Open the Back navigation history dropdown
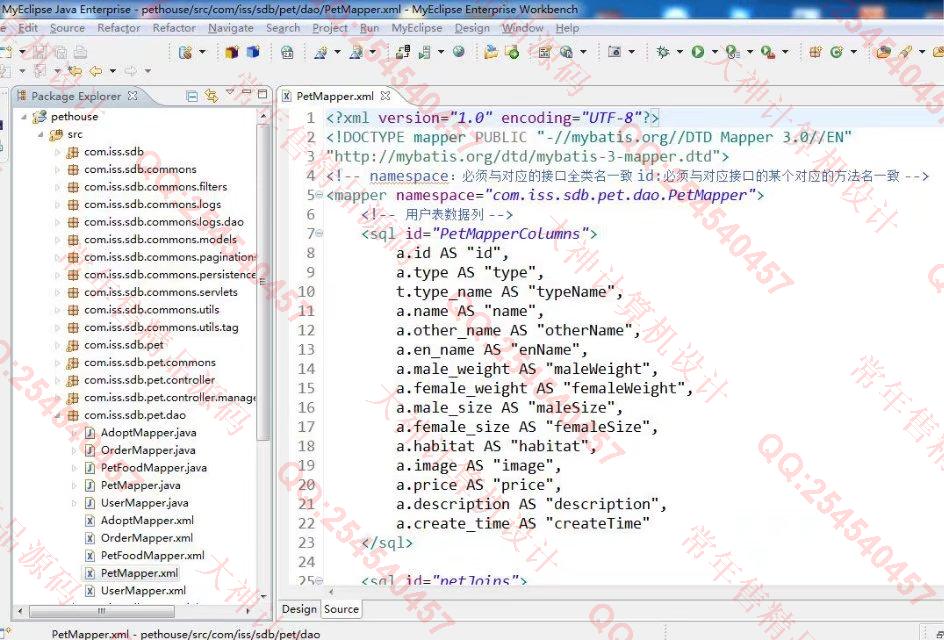The image size is (944, 640). tap(113, 71)
